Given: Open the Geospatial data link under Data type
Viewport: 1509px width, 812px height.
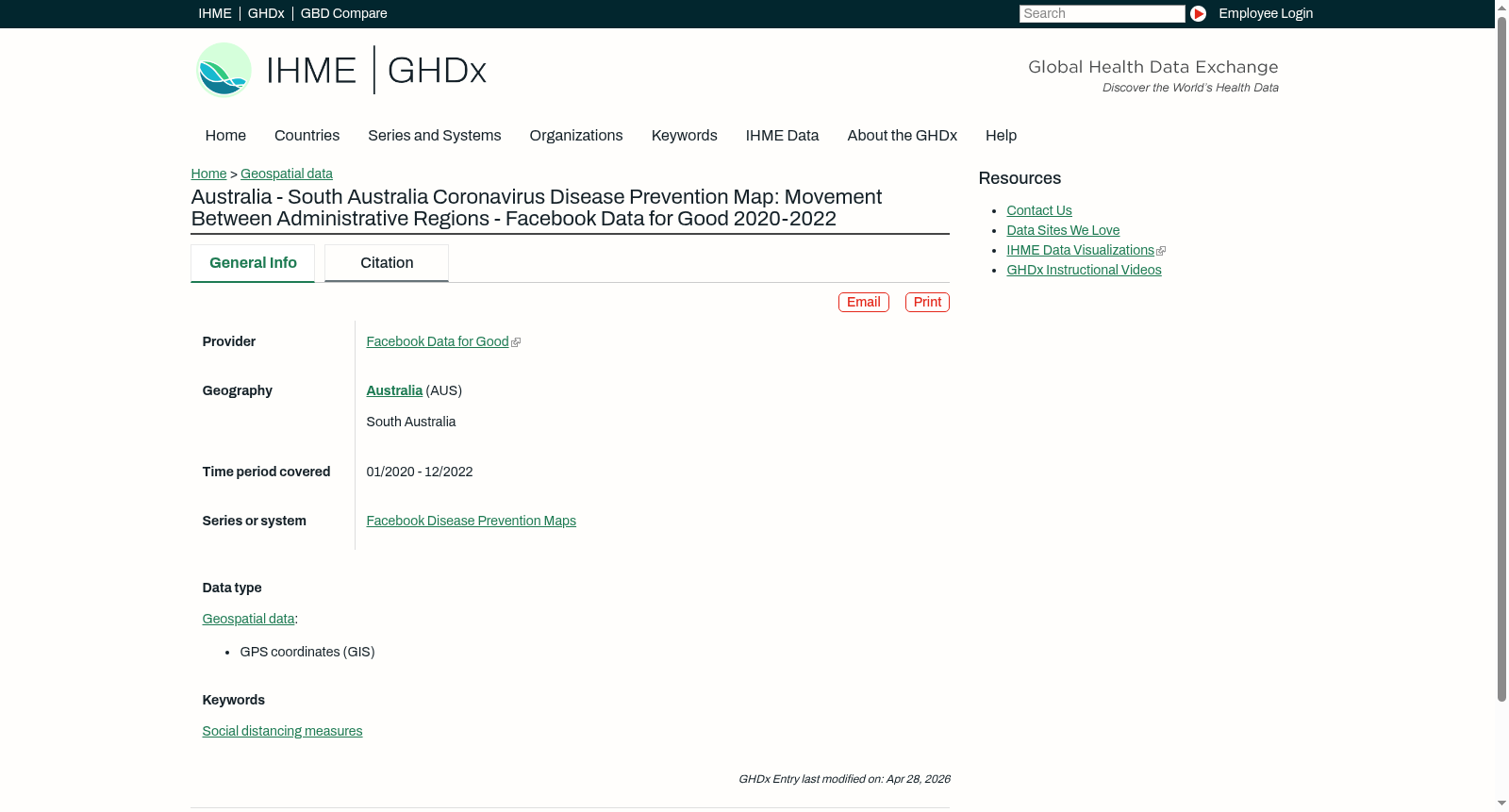Looking at the screenshot, I should click(x=248, y=619).
